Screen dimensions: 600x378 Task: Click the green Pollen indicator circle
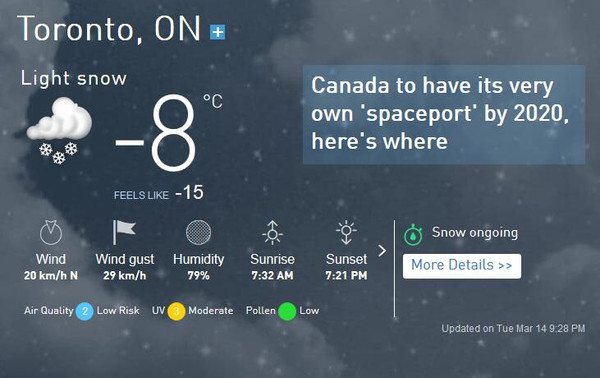287,311
